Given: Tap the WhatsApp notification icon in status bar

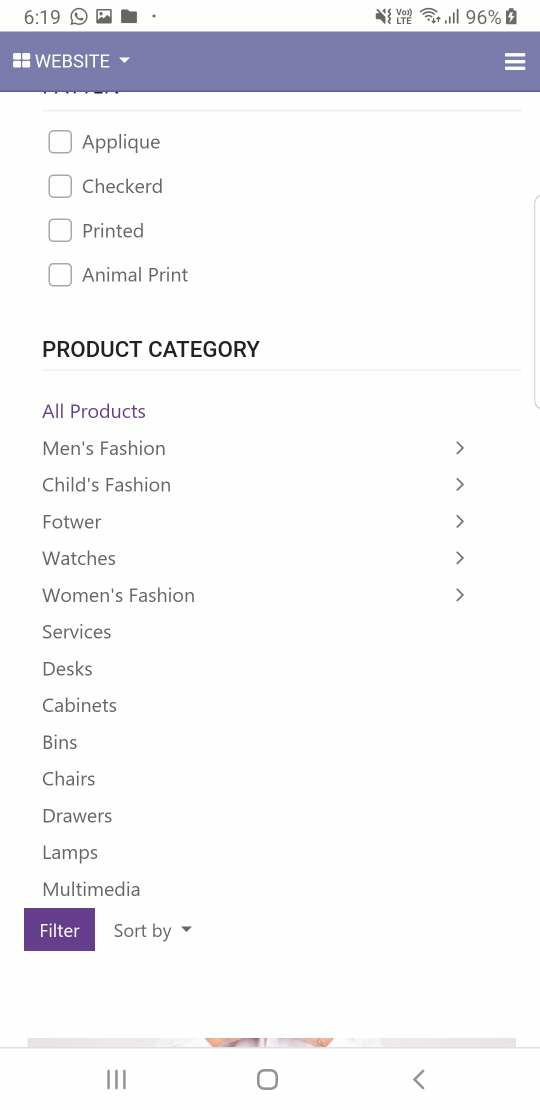Looking at the screenshot, I should 79,16.
